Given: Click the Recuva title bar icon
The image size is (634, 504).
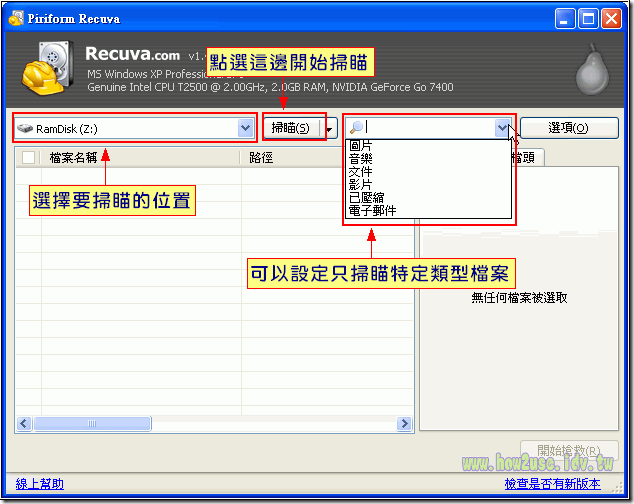Looking at the screenshot, I should tap(16, 18).
